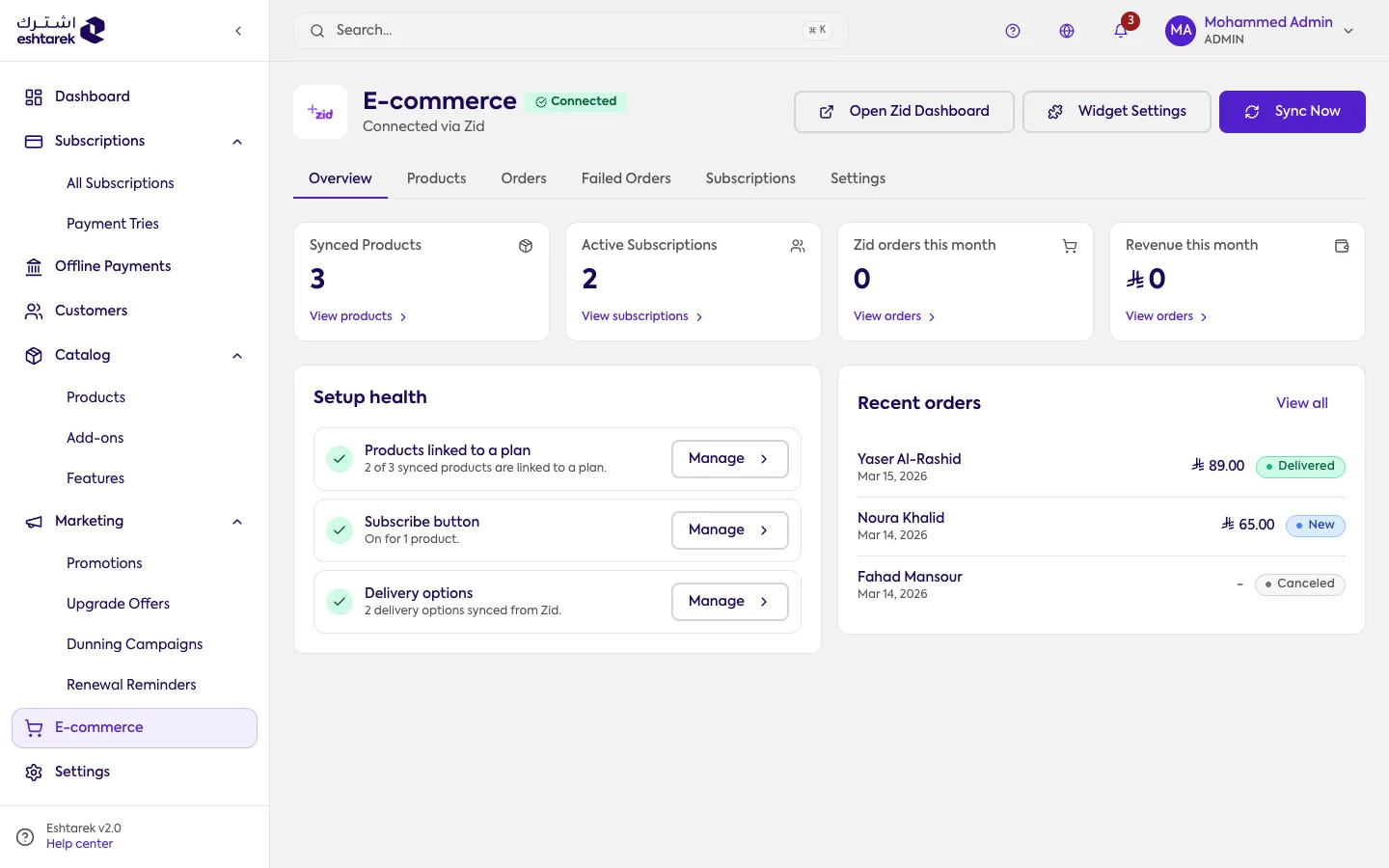Click the Customers people icon in sidebar
This screenshot has height=868, width=1389.
click(34, 311)
